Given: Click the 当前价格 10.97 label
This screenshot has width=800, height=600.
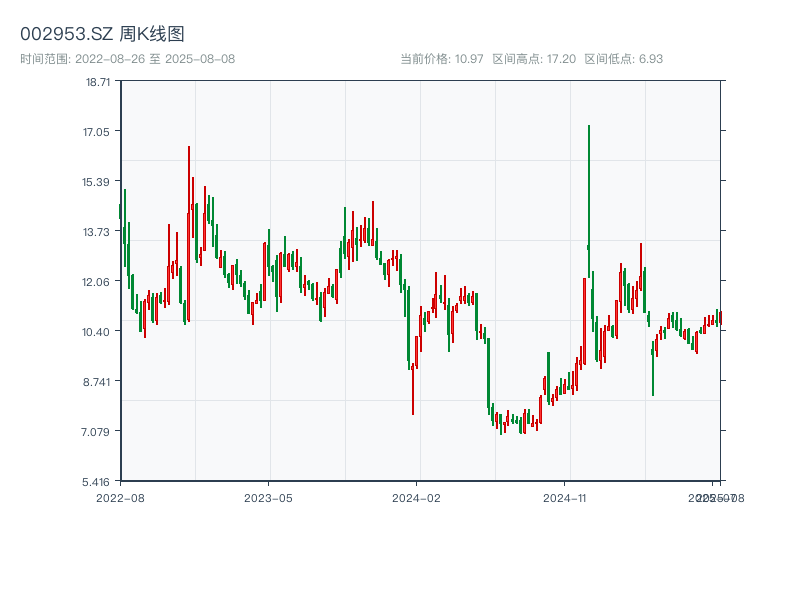Looking at the screenshot, I should tap(442, 59).
